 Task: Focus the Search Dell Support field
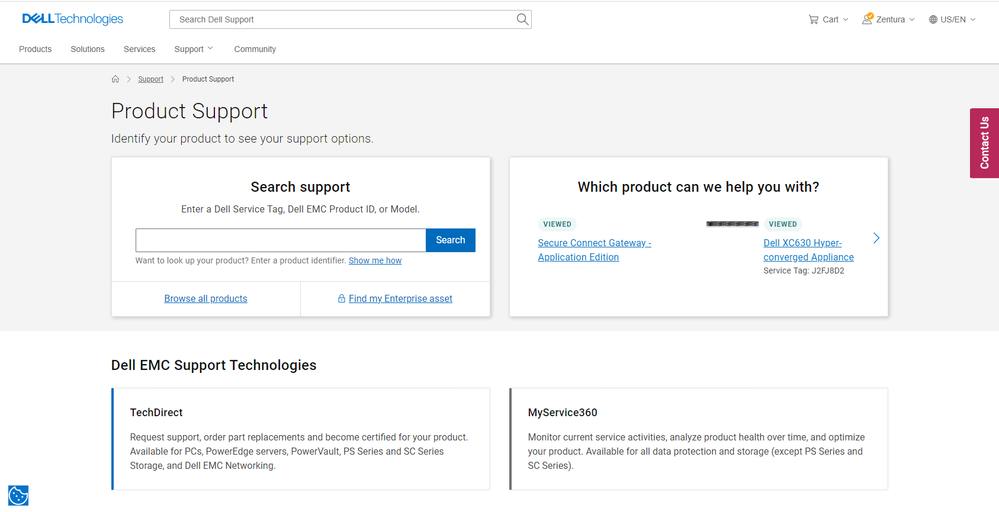pos(350,19)
